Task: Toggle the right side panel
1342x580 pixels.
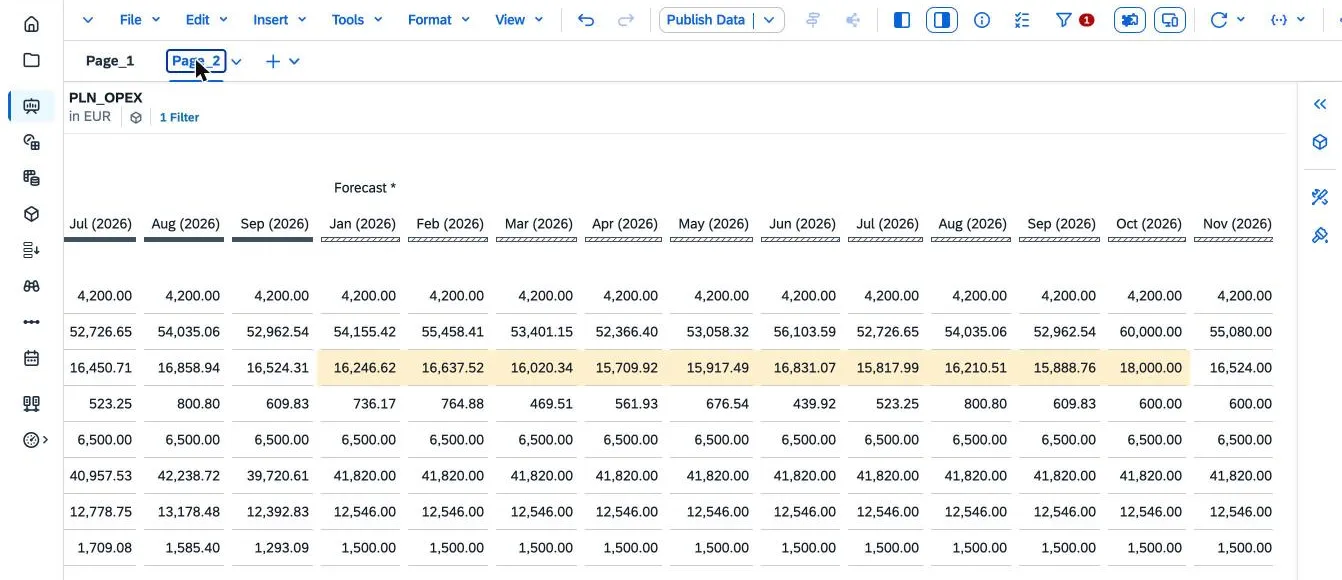Action: 942,20
